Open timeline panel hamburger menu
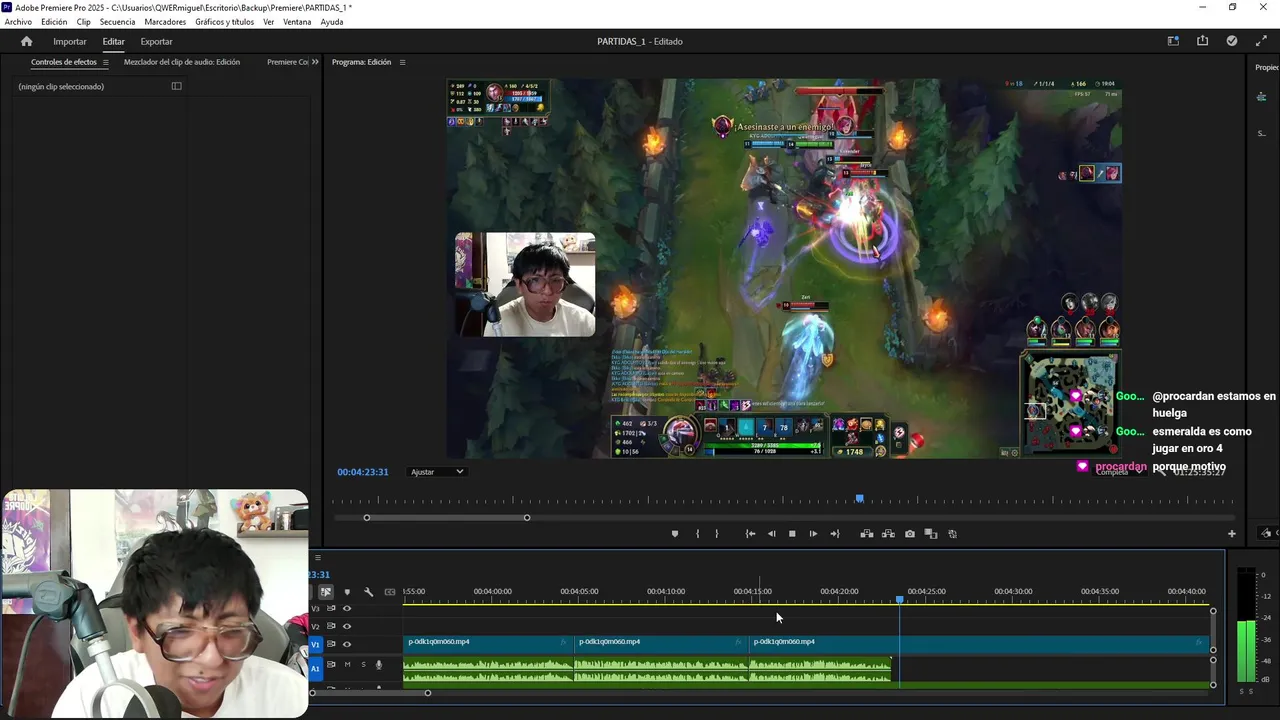1280x720 pixels. tap(318, 558)
